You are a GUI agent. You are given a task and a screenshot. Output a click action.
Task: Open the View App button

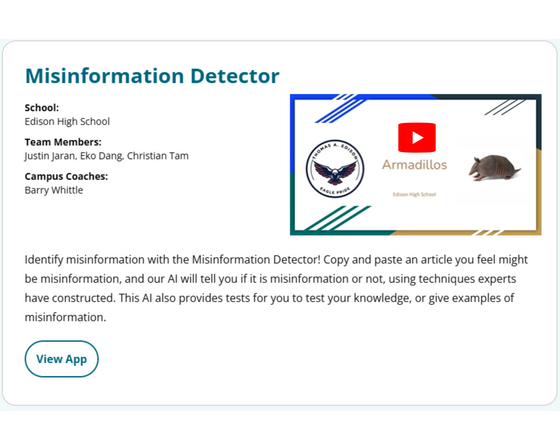(x=61, y=359)
